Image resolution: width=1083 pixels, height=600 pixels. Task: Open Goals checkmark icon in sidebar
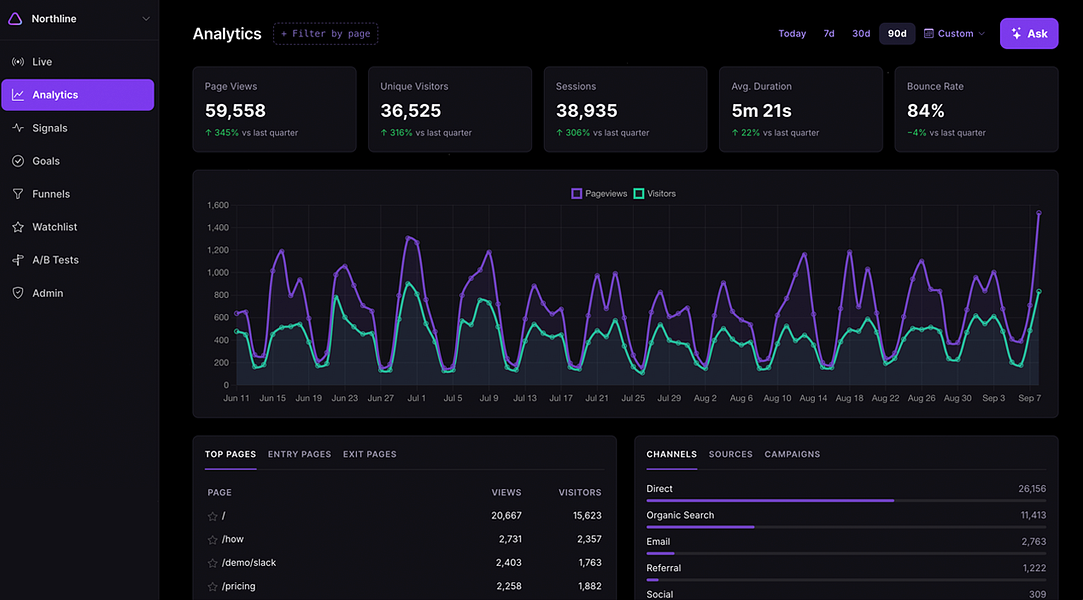pyautogui.click(x=18, y=161)
